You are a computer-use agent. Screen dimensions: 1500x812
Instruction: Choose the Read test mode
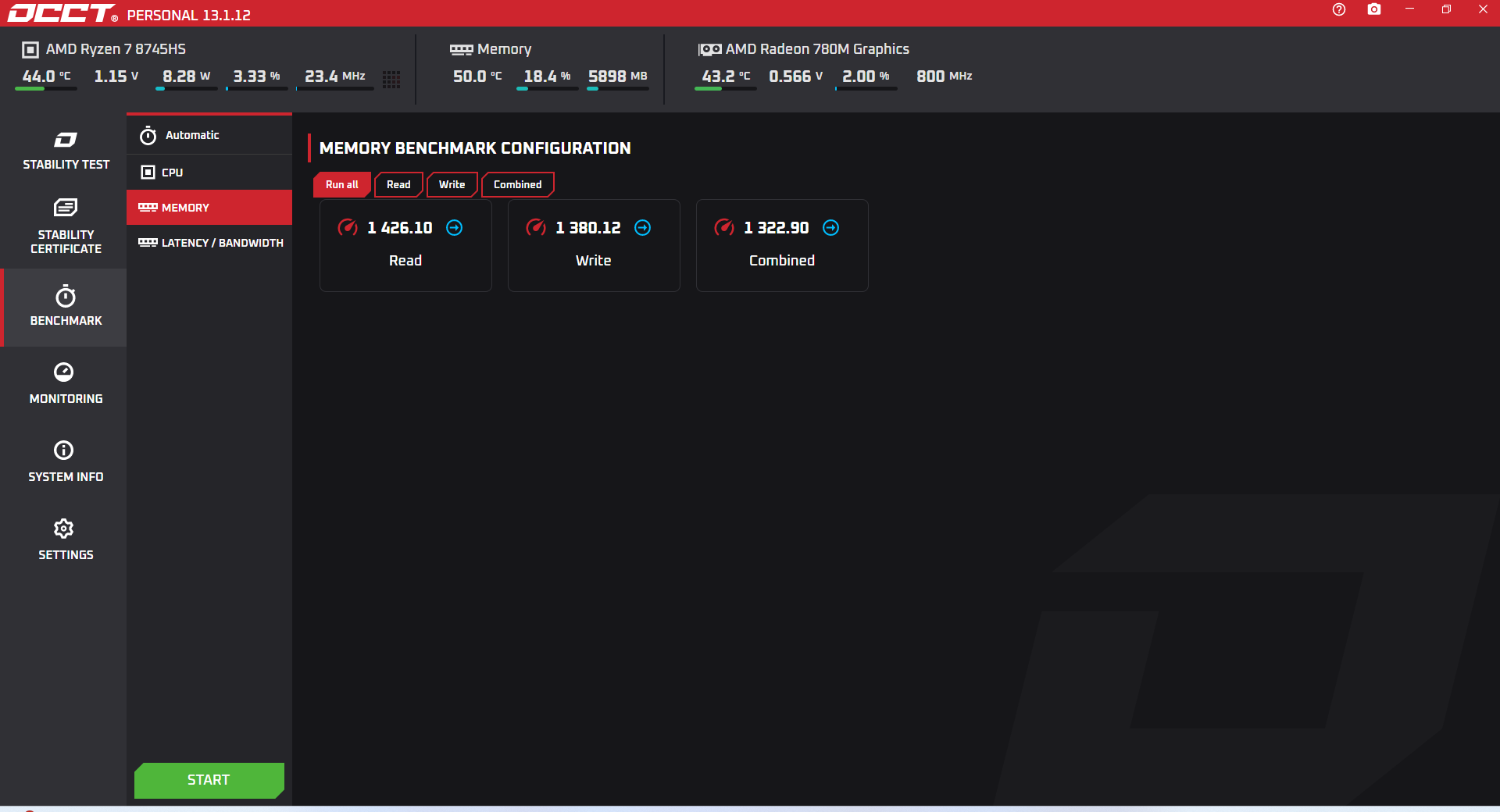(x=398, y=184)
